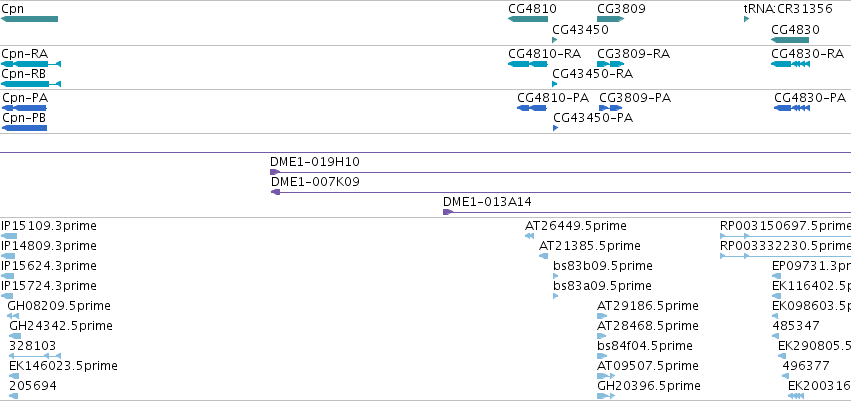Open the bs83b09.5prime EST label

click(x=602, y=266)
